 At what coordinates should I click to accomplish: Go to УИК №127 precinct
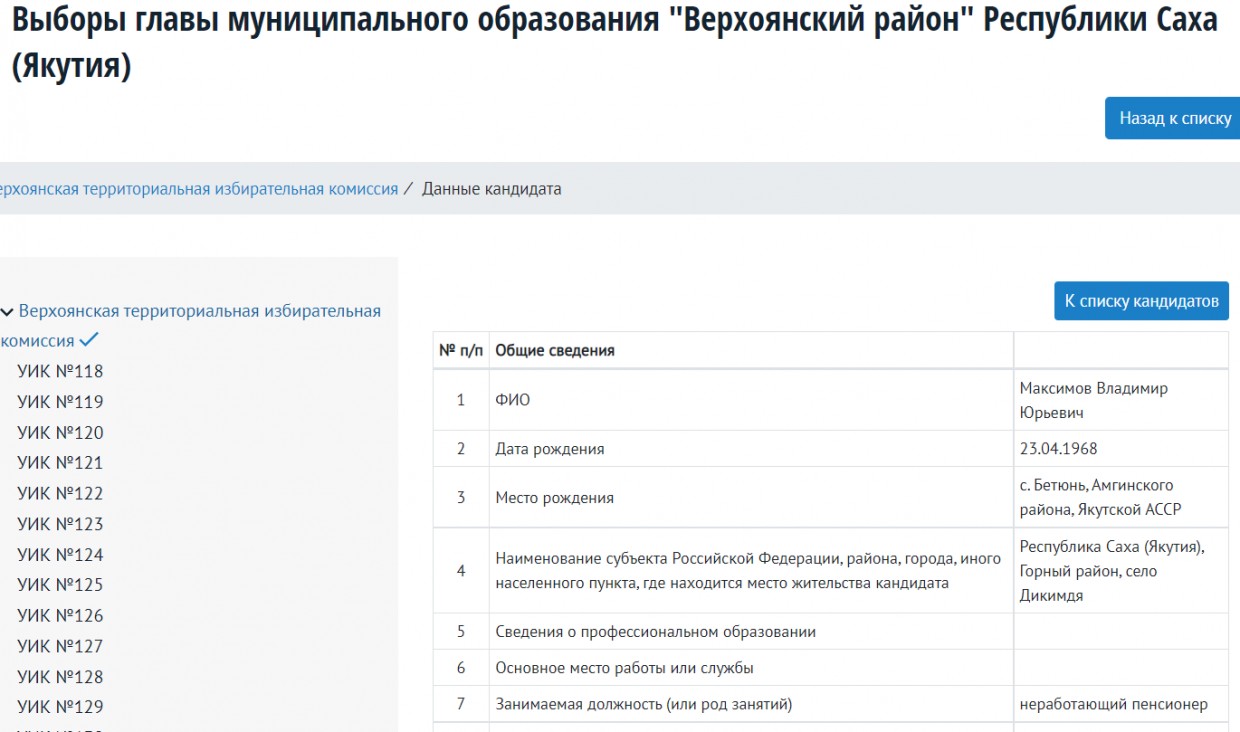pos(60,646)
